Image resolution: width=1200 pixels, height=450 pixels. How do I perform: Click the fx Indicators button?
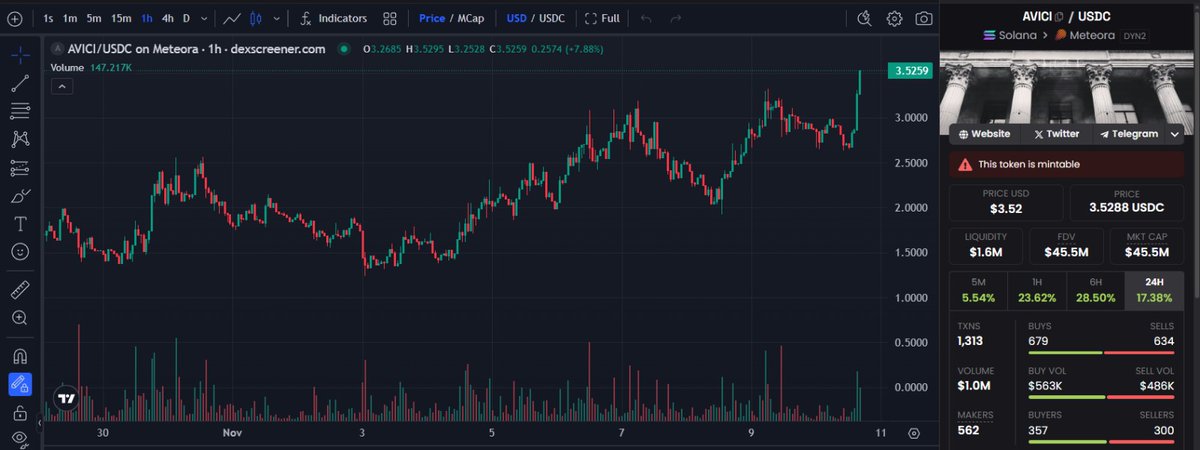click(334, 18)
